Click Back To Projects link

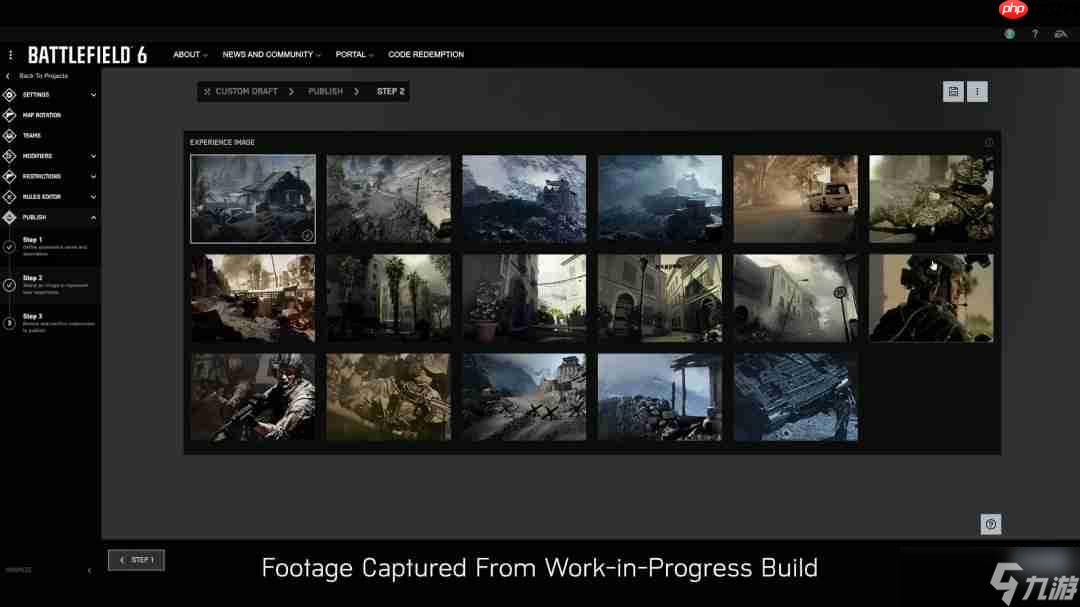coord(43,76)
